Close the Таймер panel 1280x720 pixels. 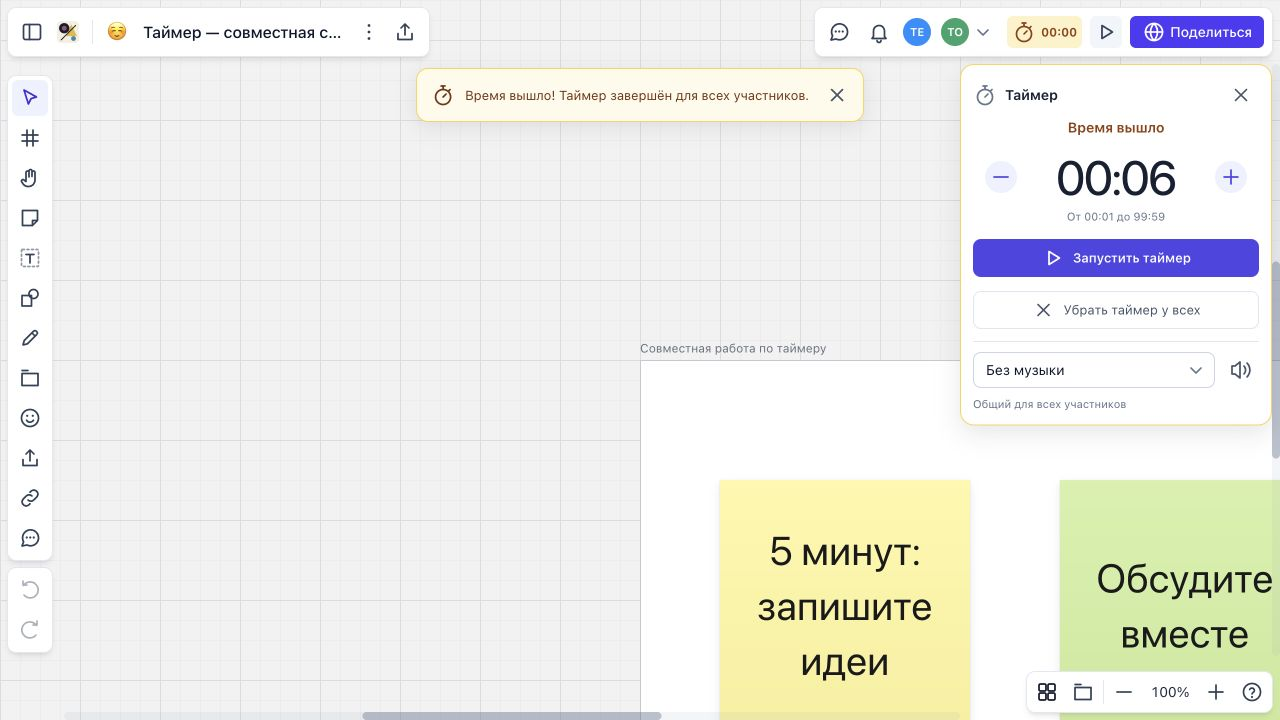click(x=1241, y=95)
